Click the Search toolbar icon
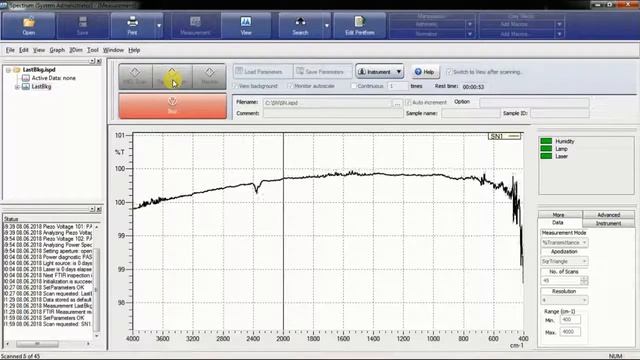This screenshot has height=360, width=640. [300, 26]
